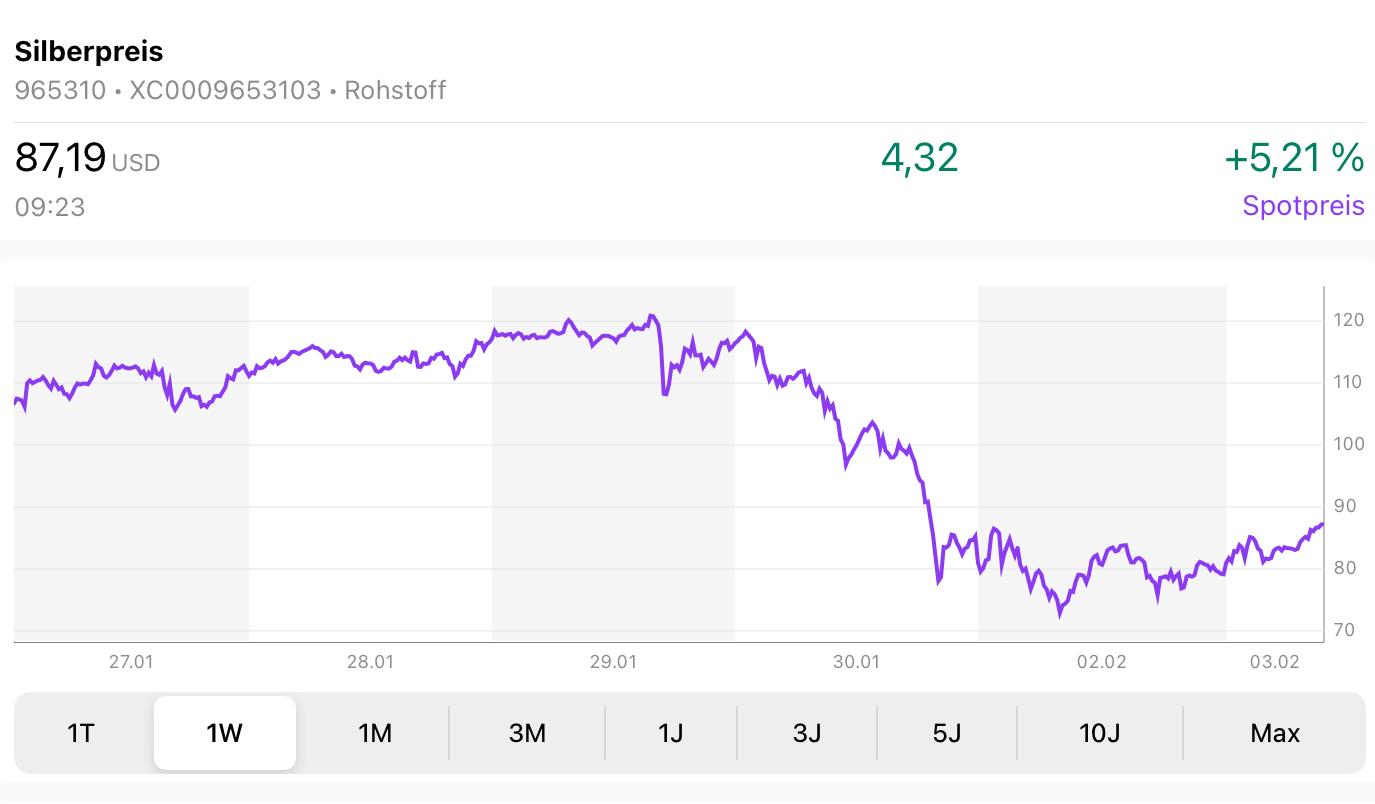The width and height of the screenshot is (1375, 804).
Task: Click the 03.02 date axis label
Action: 1276,662
